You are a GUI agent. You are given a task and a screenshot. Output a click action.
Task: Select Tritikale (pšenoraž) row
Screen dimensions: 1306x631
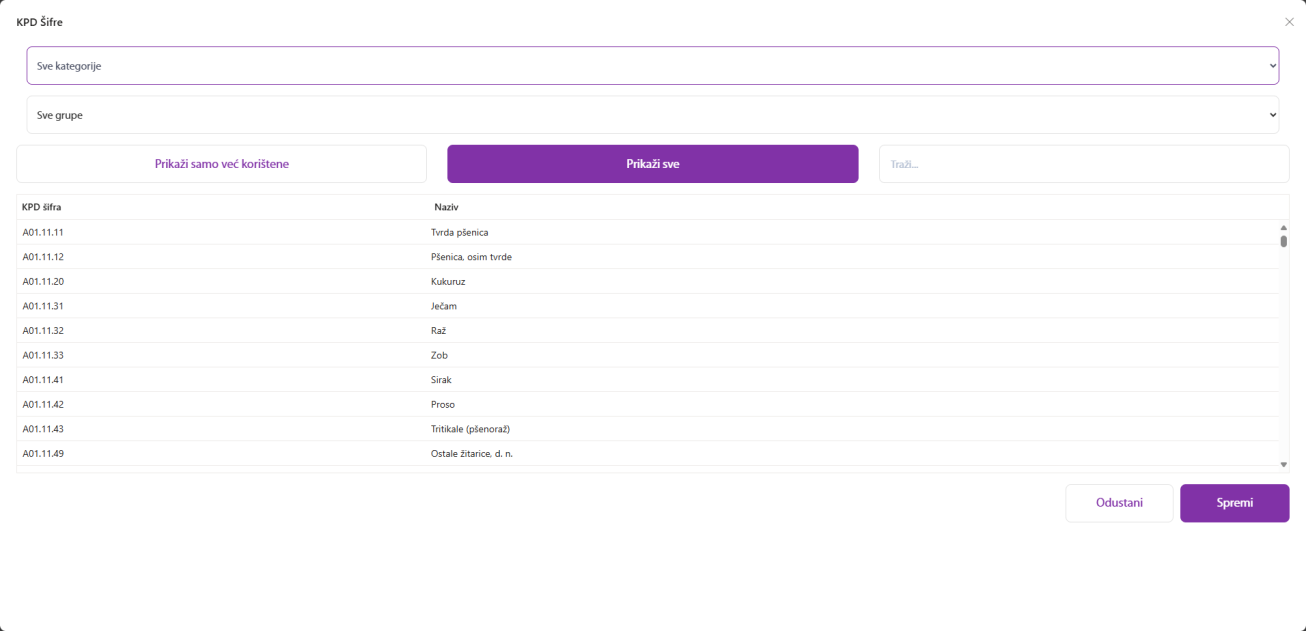(470, 429)
